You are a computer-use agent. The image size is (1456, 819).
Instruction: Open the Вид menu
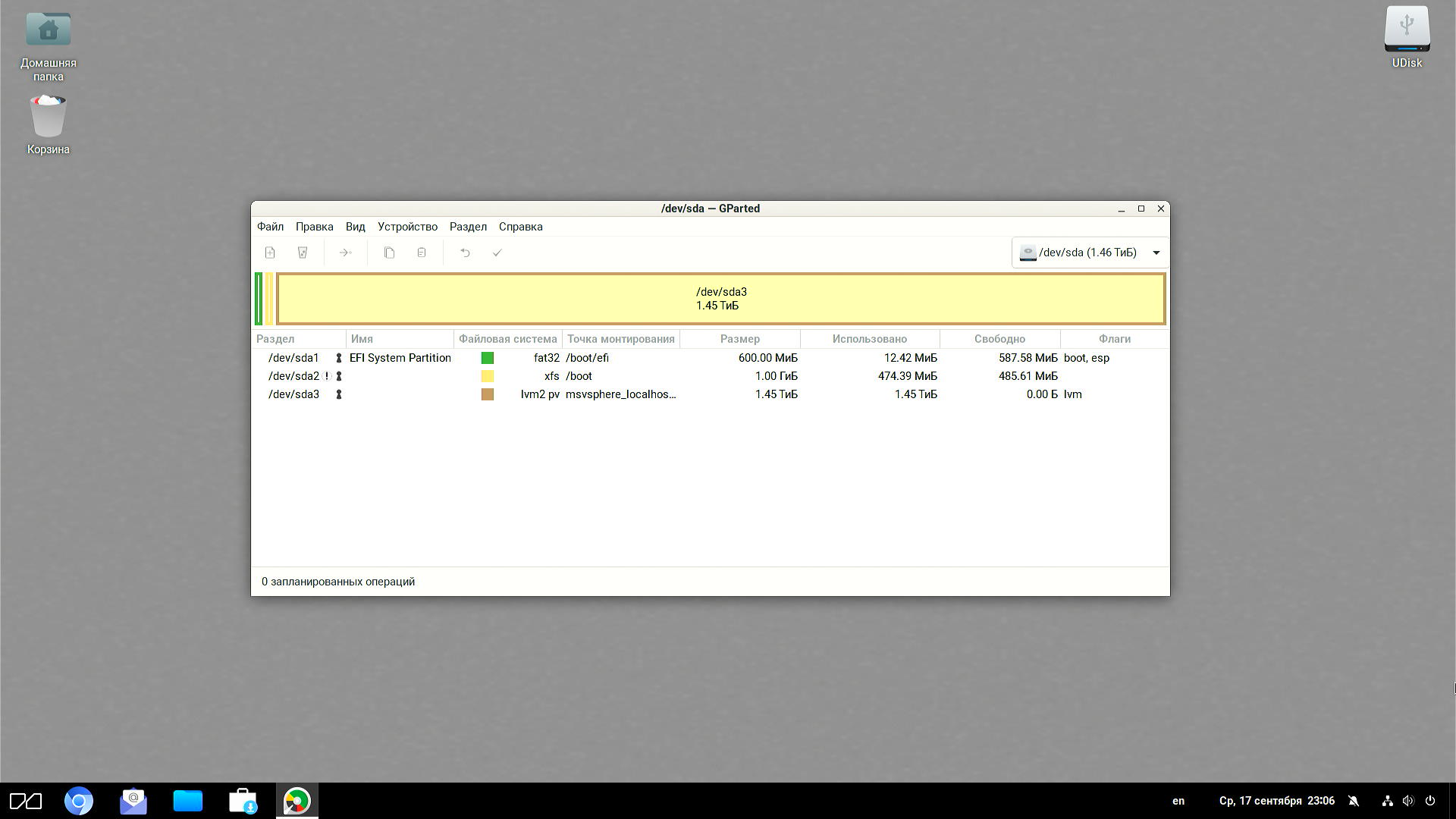click(x=355, y=227)
